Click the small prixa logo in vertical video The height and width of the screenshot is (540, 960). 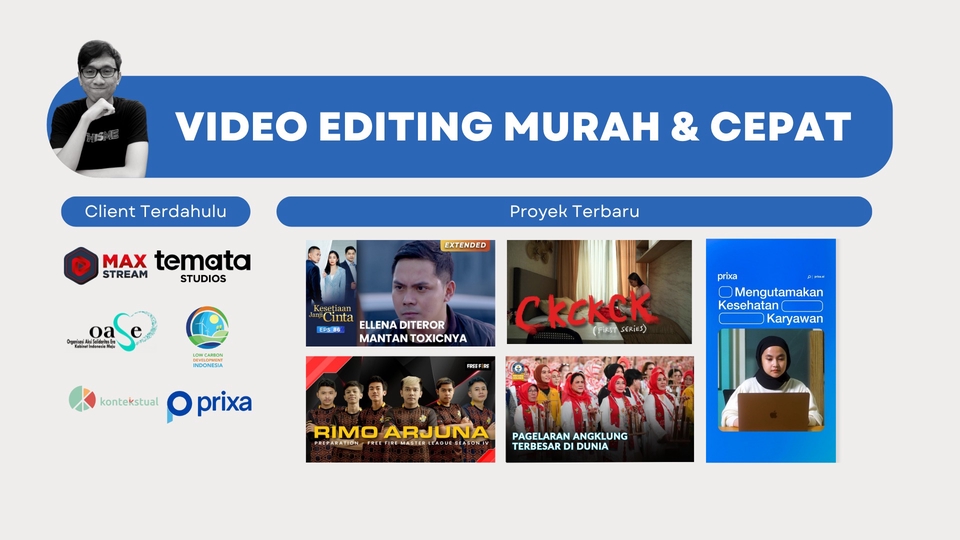pos(727,276)
